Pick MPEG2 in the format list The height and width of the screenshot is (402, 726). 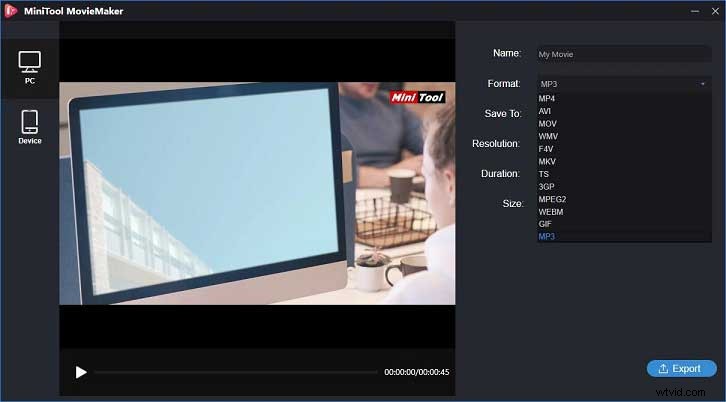point(624,199)
